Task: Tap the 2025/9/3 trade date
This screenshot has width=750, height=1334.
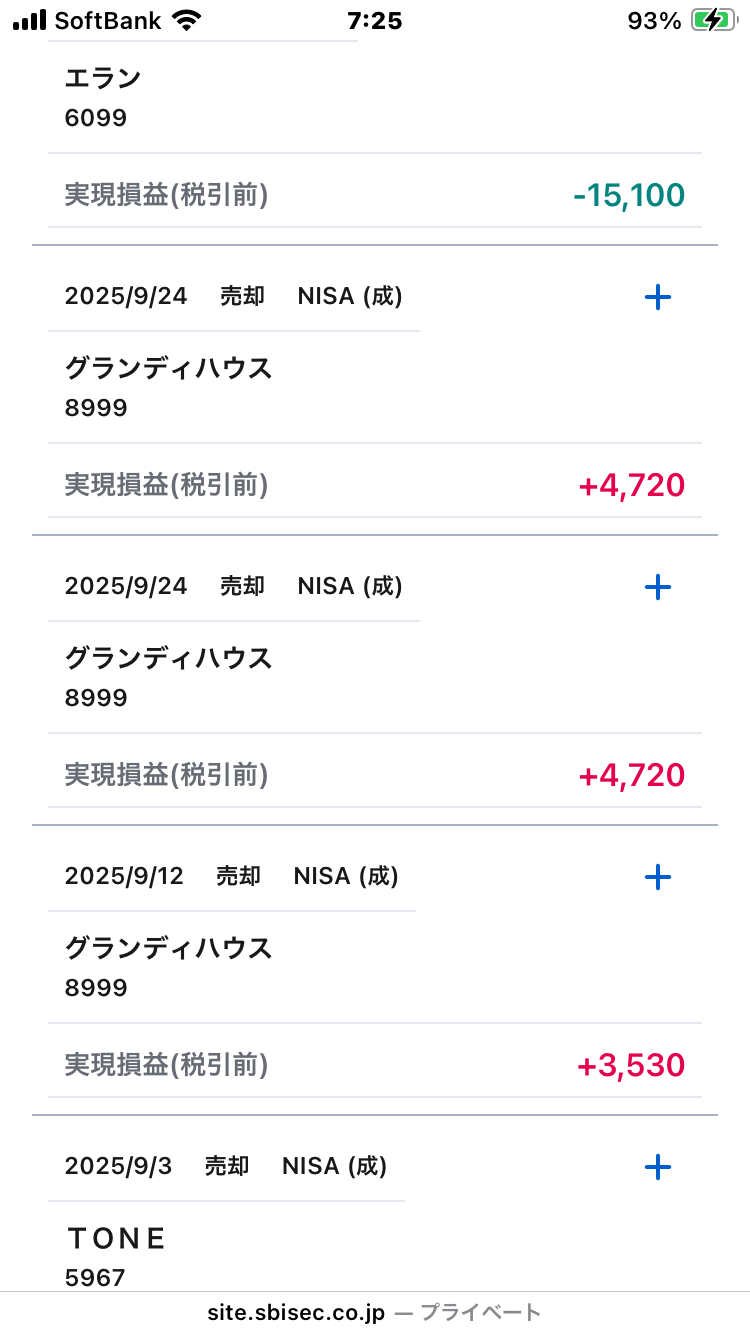Action: (x=118, y=1167)
